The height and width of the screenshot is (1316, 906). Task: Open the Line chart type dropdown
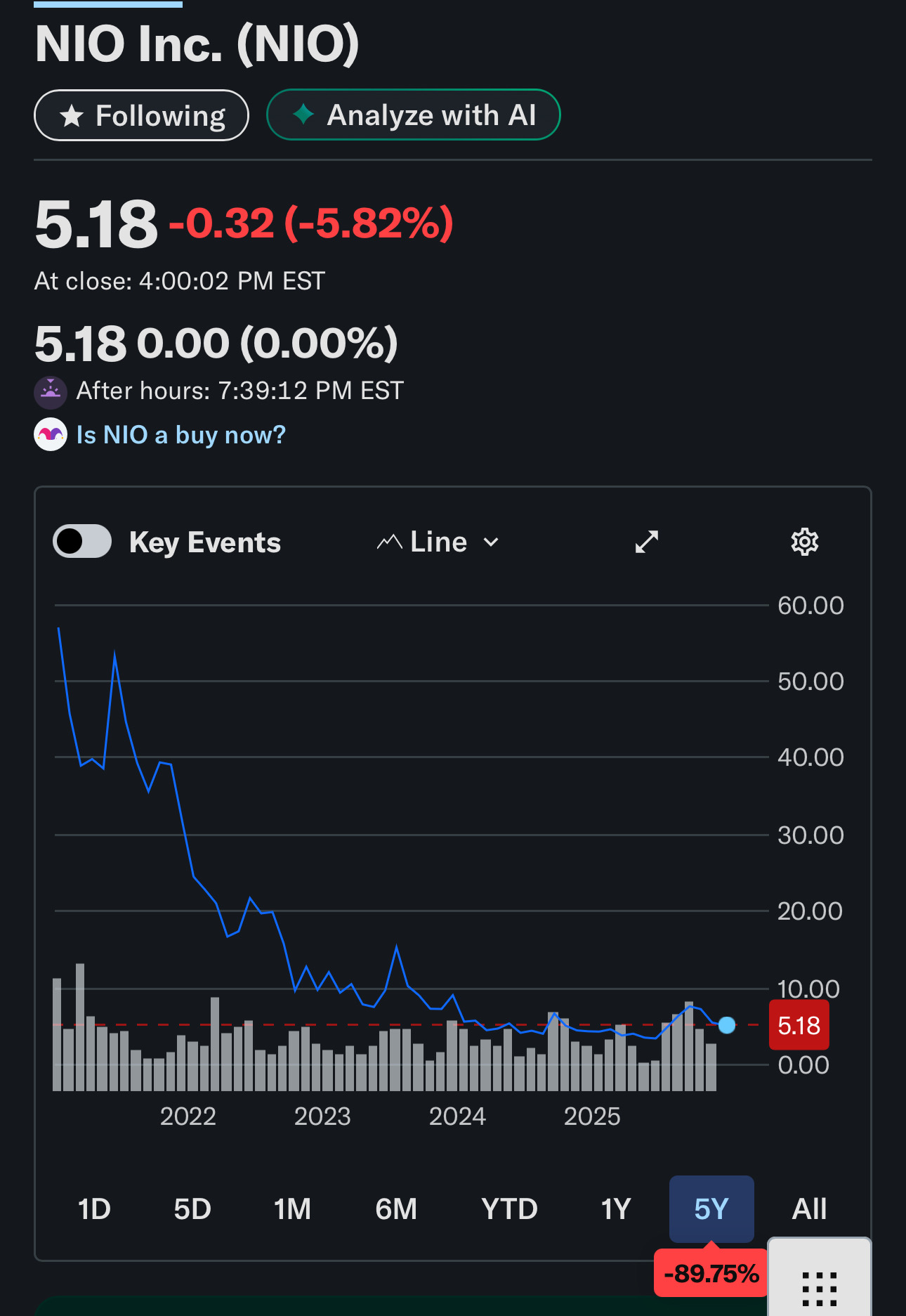438,542
